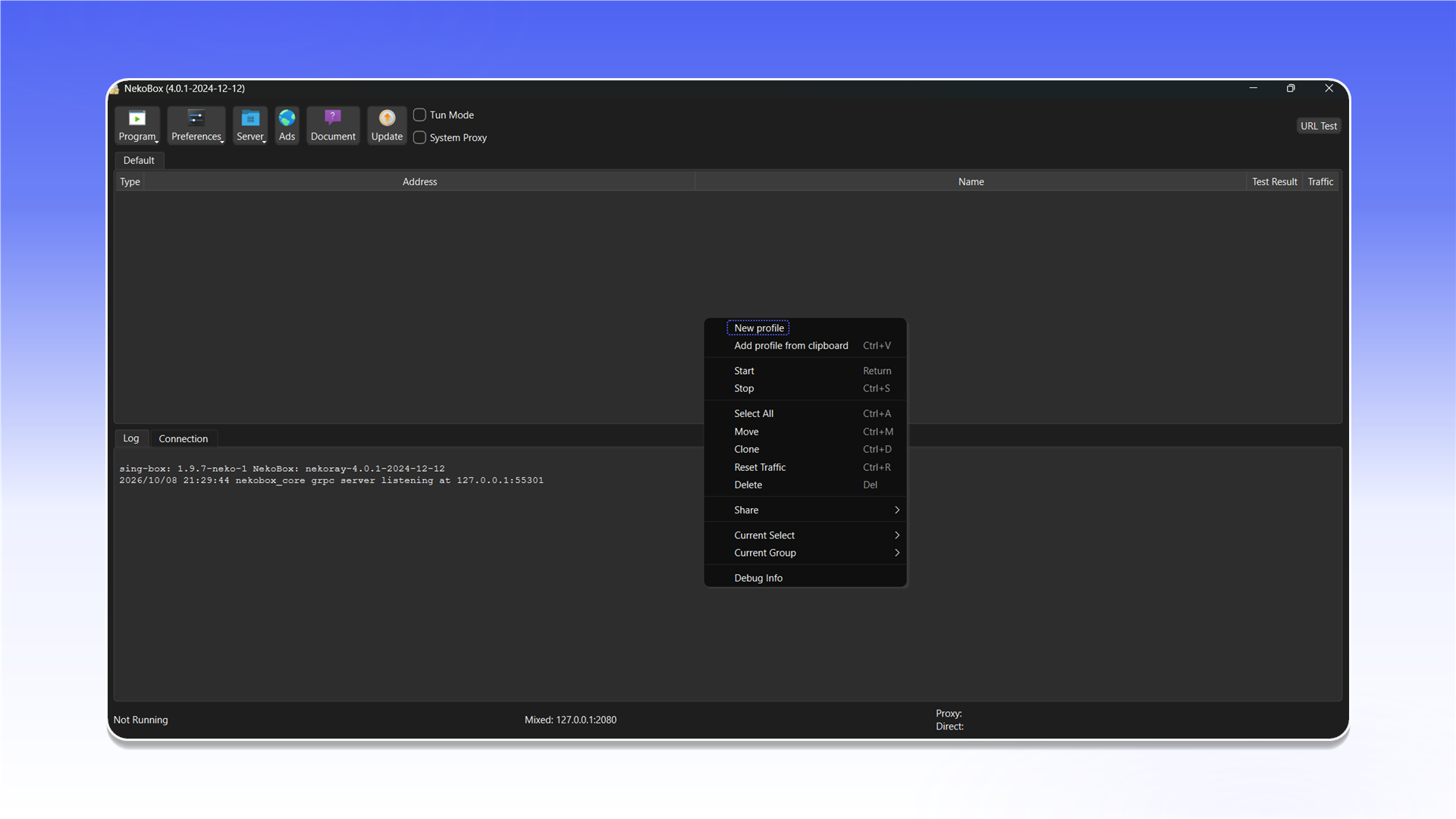
Task: Expand the Current Select submenu
Action: pyautogui.click(x=805, y=535)
